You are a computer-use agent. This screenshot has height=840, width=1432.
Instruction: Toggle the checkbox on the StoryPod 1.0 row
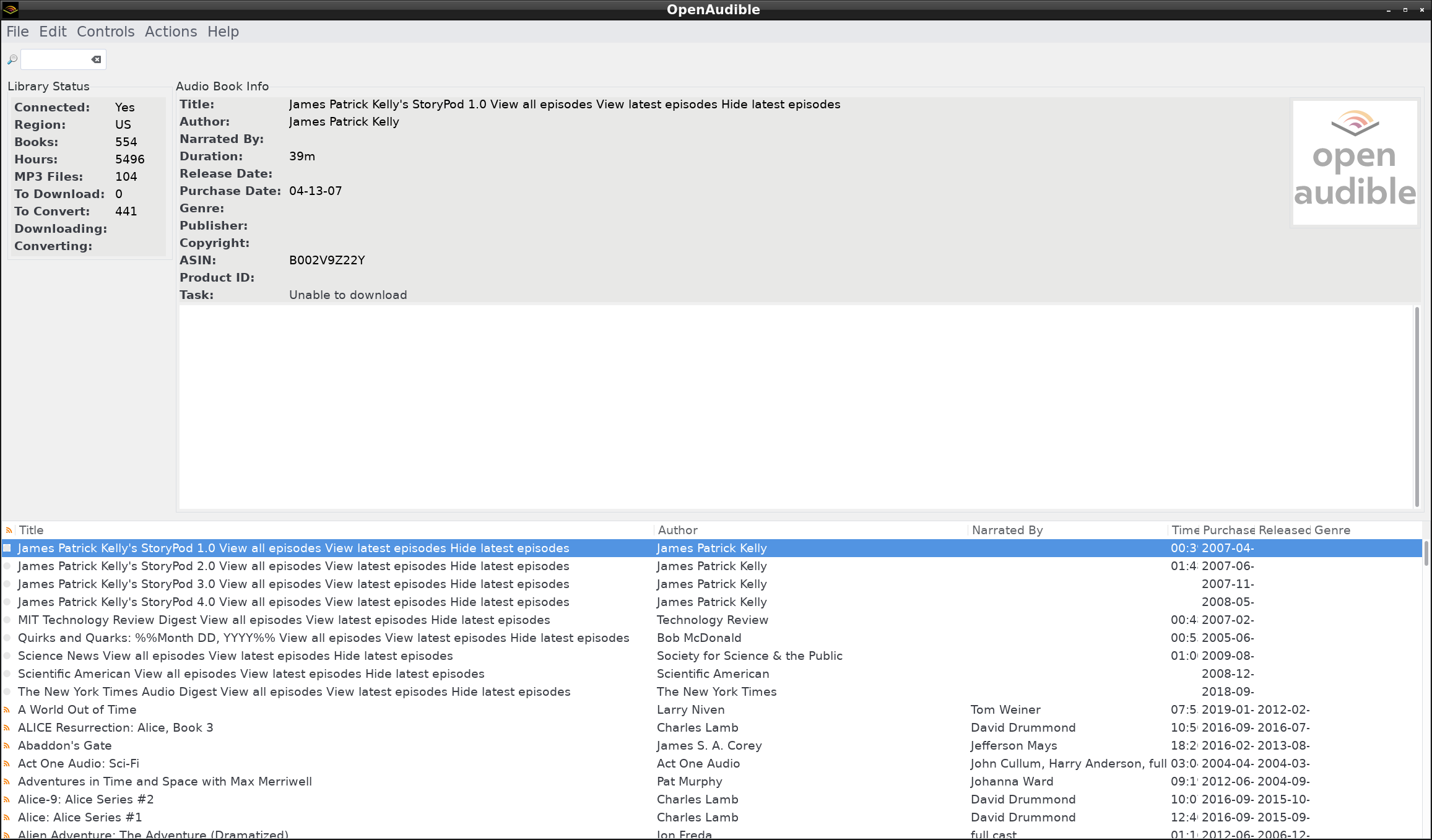[7, 548]
